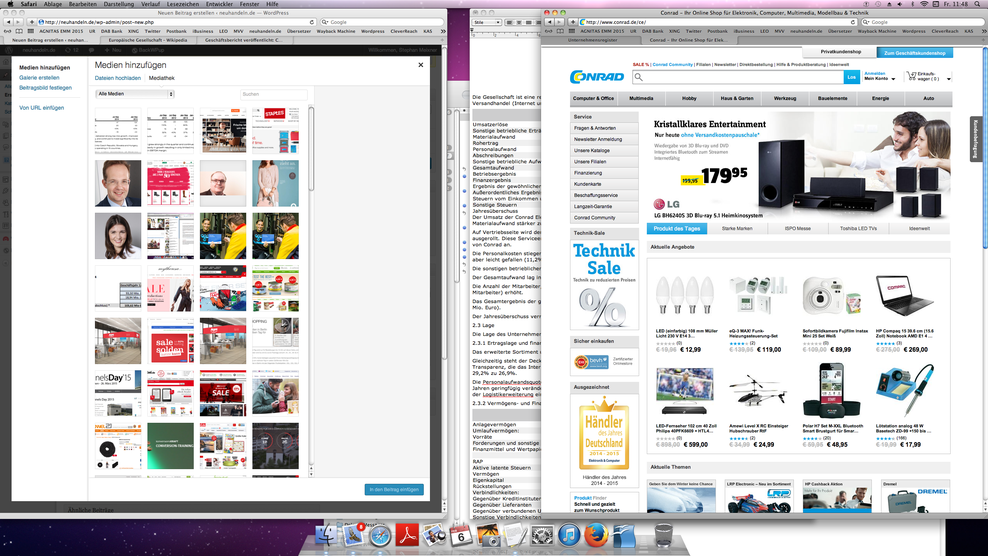Open the Finanzierung sidebar link
Viewport: 988px width, 556px height.
pyautogui.click(x=588, y=173)
